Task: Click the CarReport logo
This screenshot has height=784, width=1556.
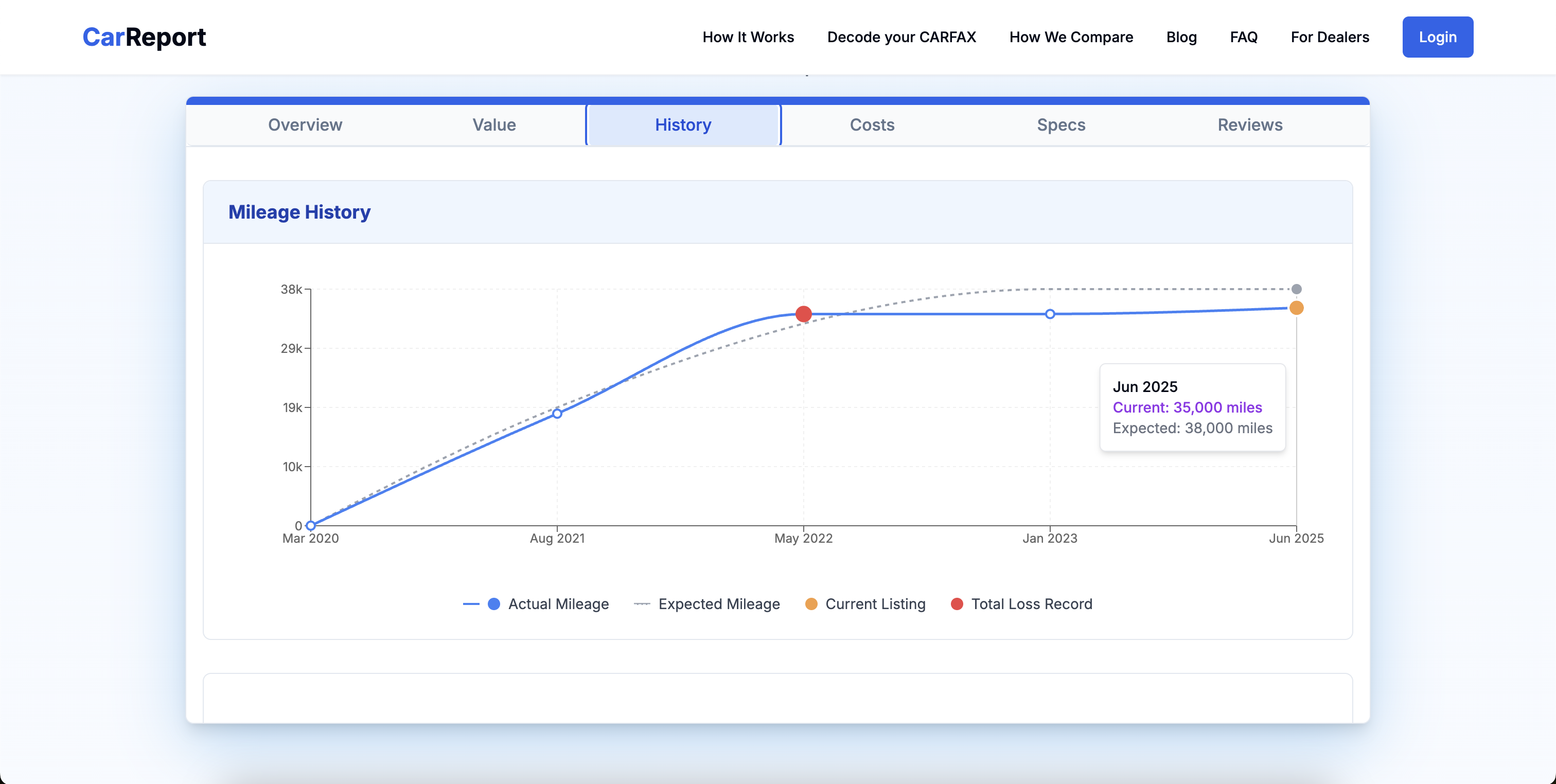Action: click(144, 37)
